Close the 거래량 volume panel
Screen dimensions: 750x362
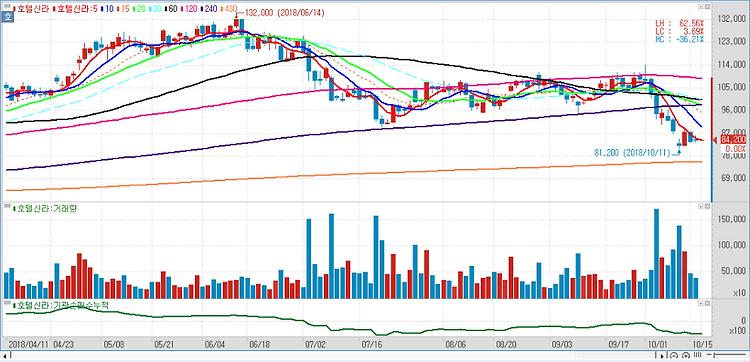707,206
